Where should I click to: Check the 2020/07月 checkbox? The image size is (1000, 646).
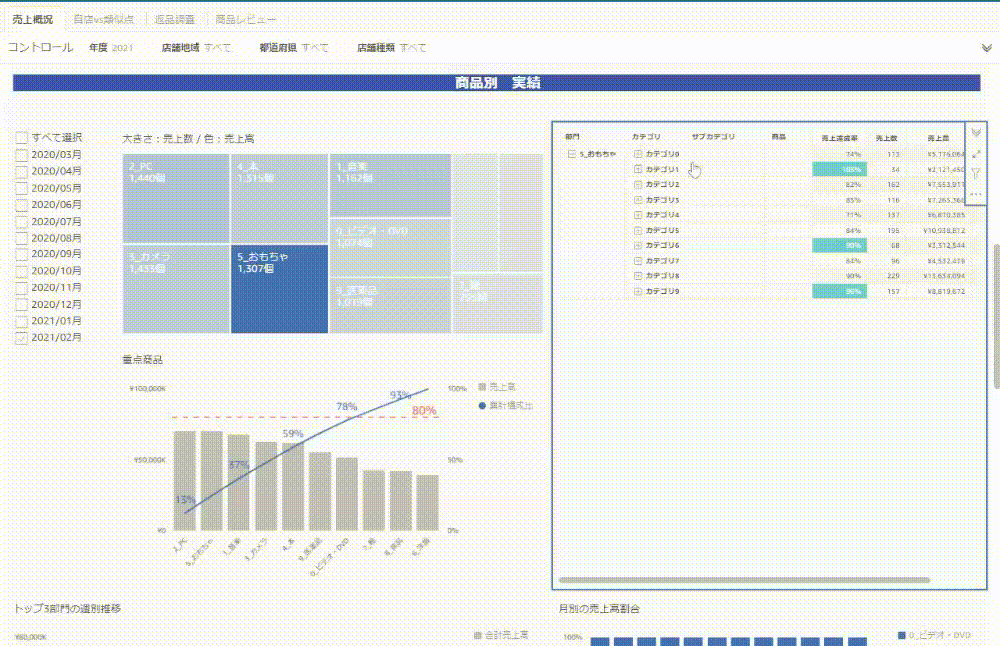tap(22, 221)
